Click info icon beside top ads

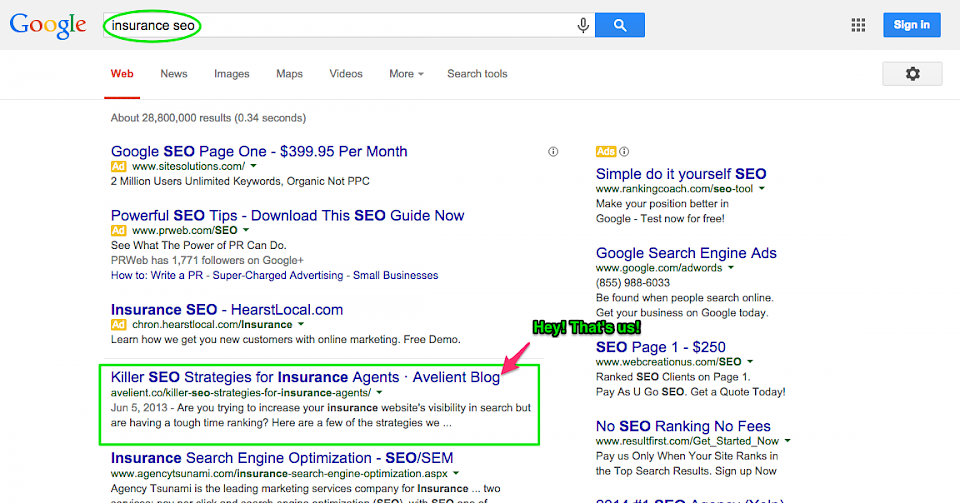tap(553, 152)
